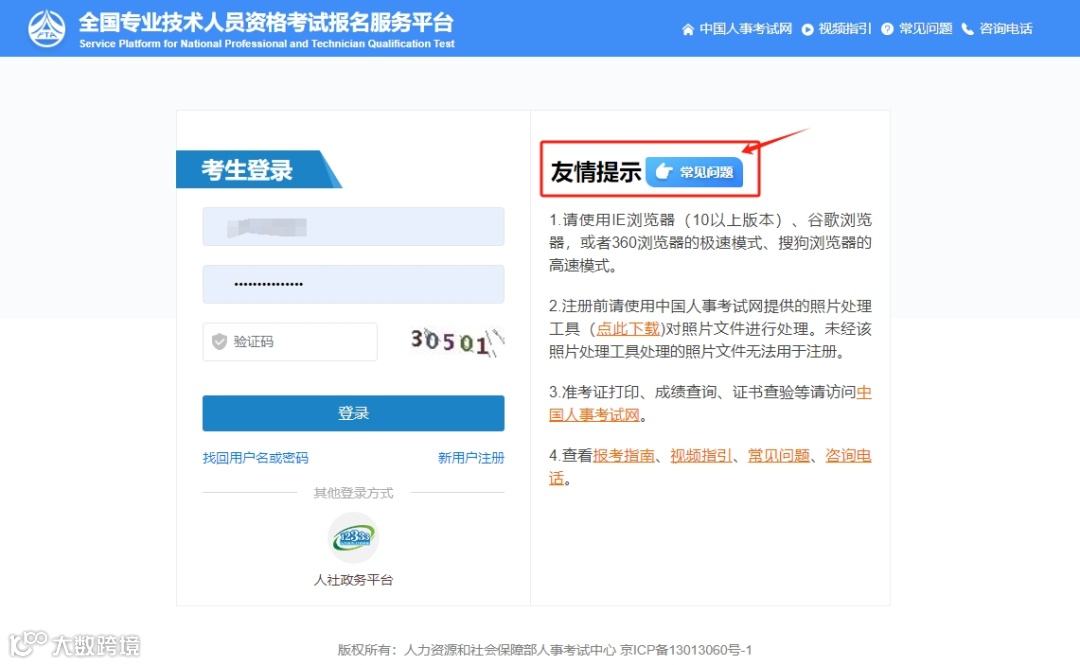Open the 常见问题 link in tip 4
The height and width of the screenshot is (665, 1080).
[779, 456]
